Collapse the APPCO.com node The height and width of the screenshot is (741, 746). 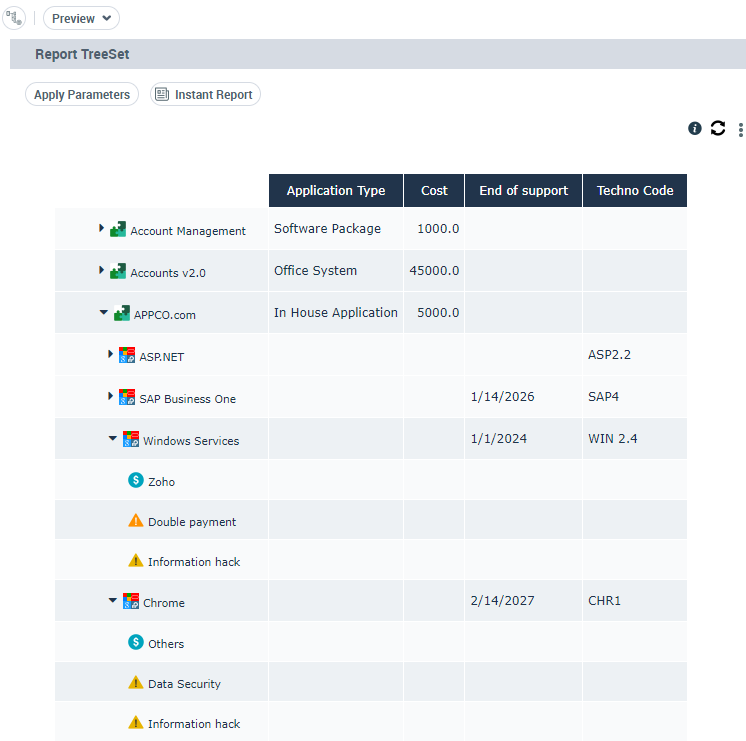click(104, 313)
